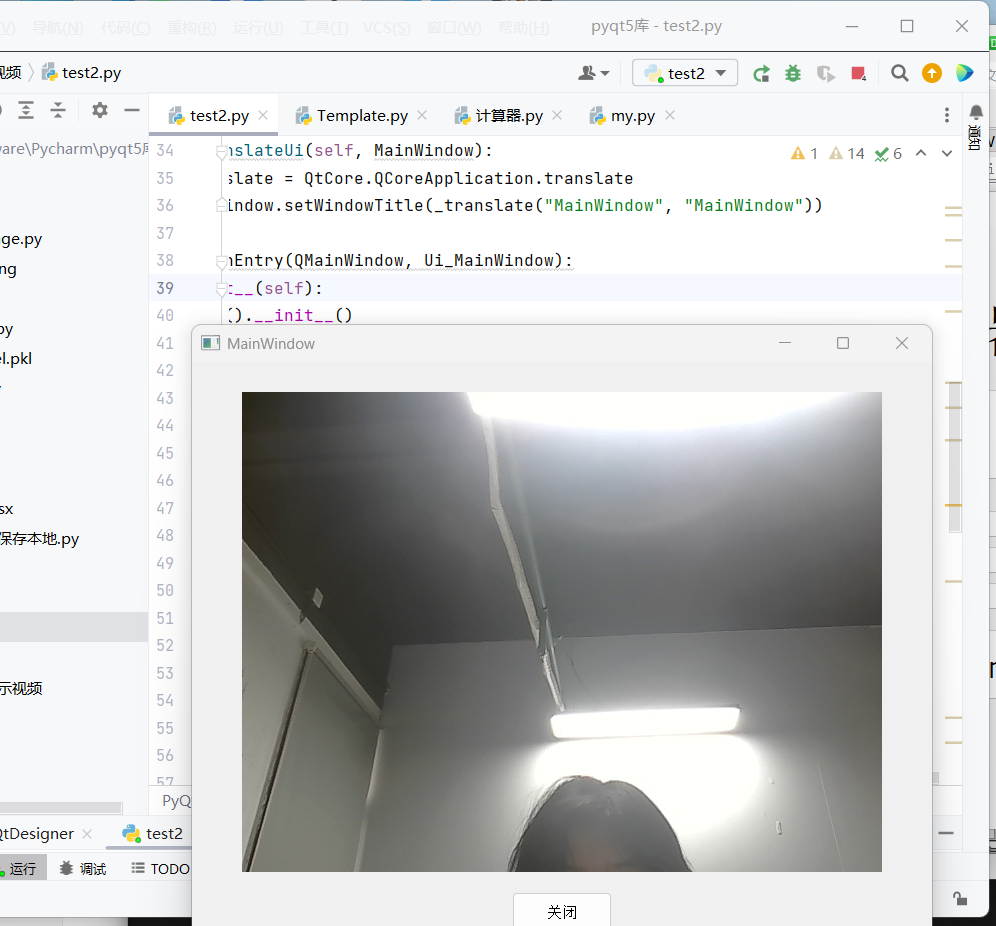Switch to the Template.py editor tab
The image size is (996, 926).
click(x=362, y=116)
